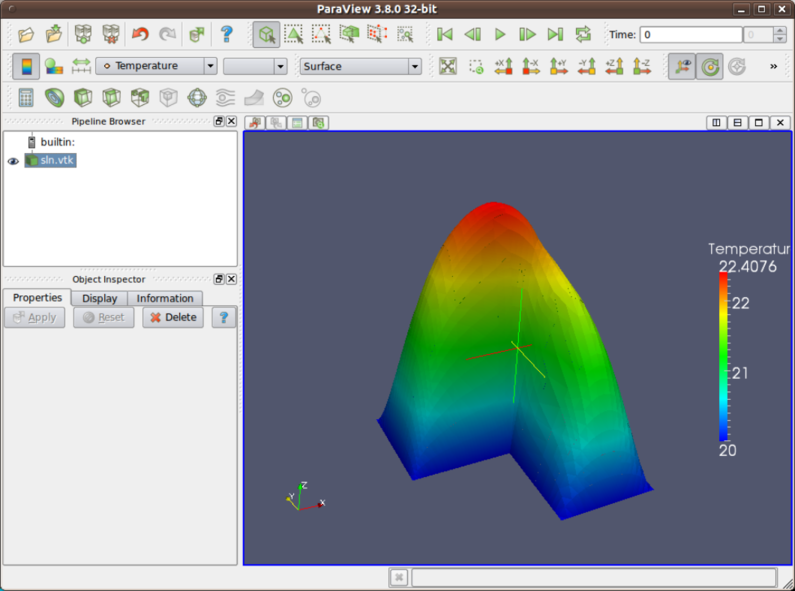
Task: Toggle orientation axes visibility
Action: 683,67
